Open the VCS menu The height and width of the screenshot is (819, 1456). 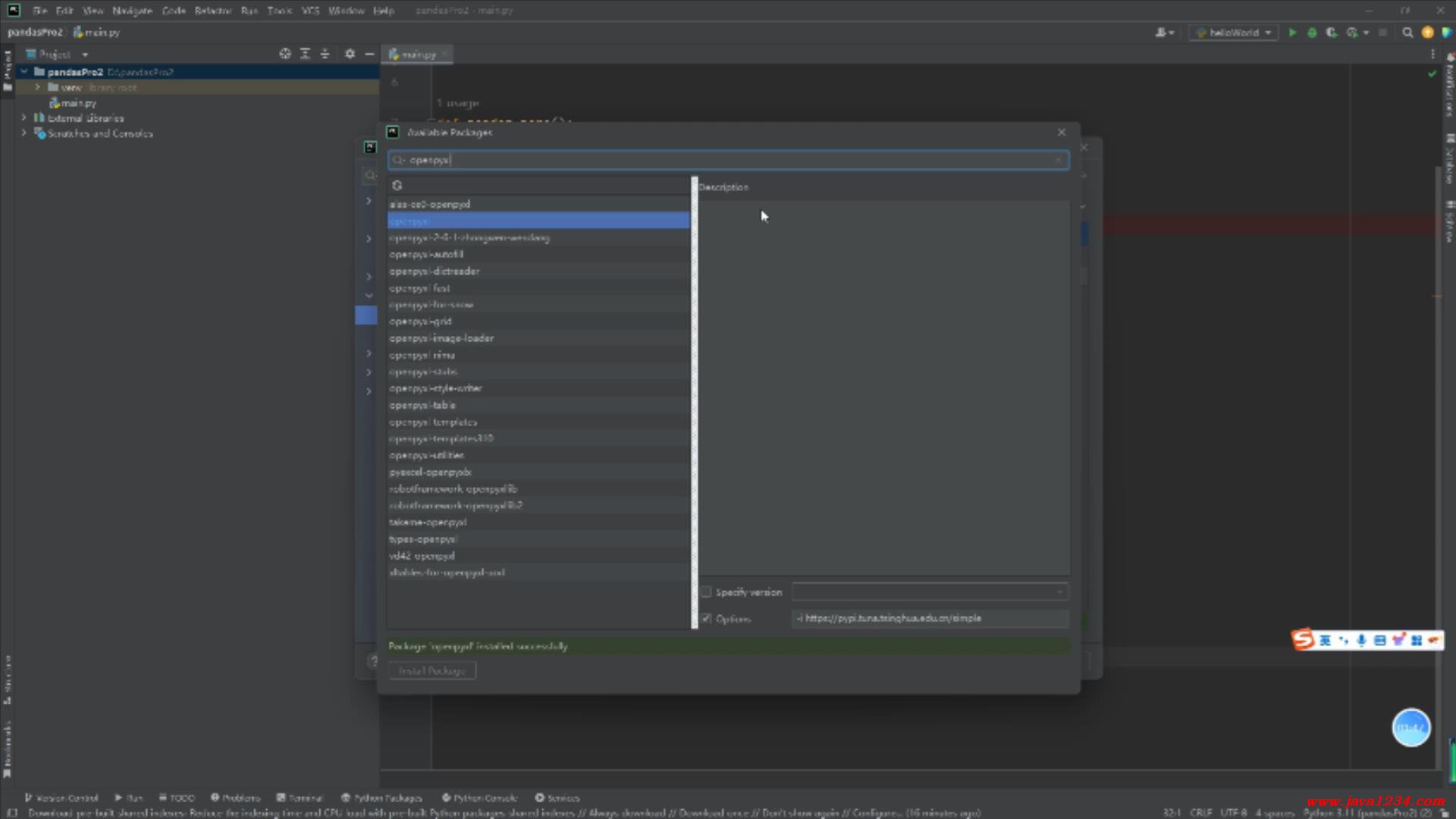tap(310, 11)
